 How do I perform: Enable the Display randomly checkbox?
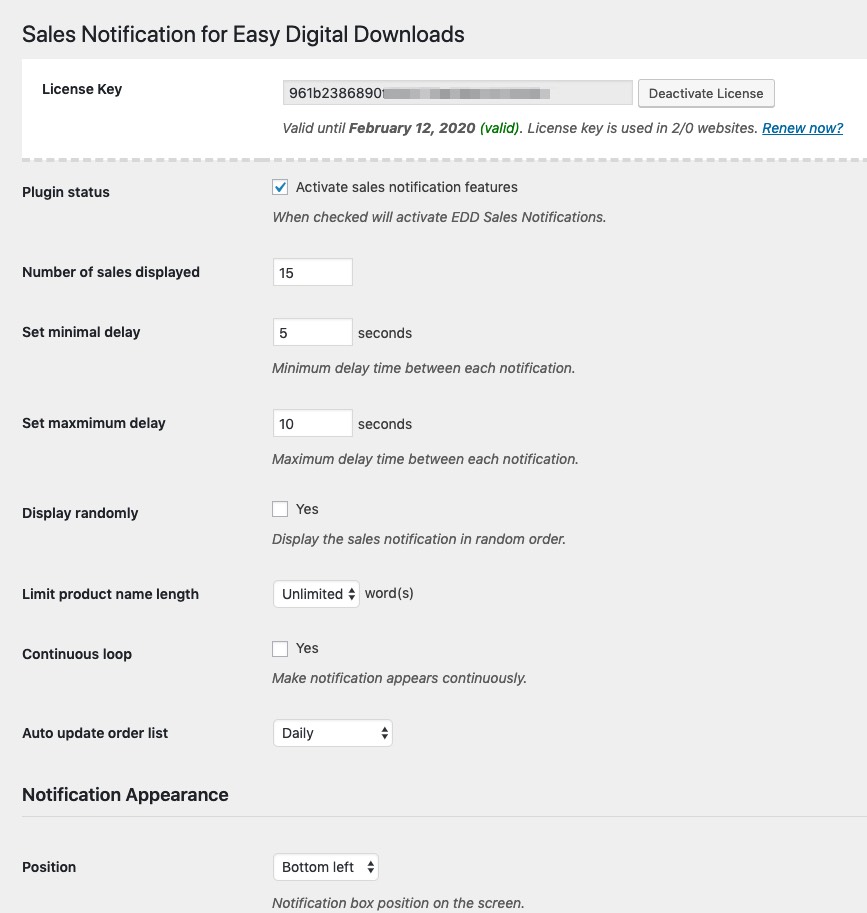point(280,509)
